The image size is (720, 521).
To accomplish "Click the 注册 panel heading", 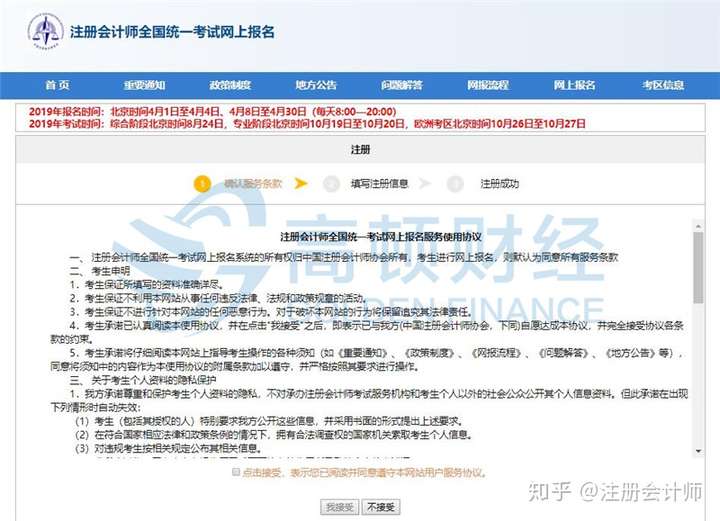I will pyautogui.click(x=360, y=149).
